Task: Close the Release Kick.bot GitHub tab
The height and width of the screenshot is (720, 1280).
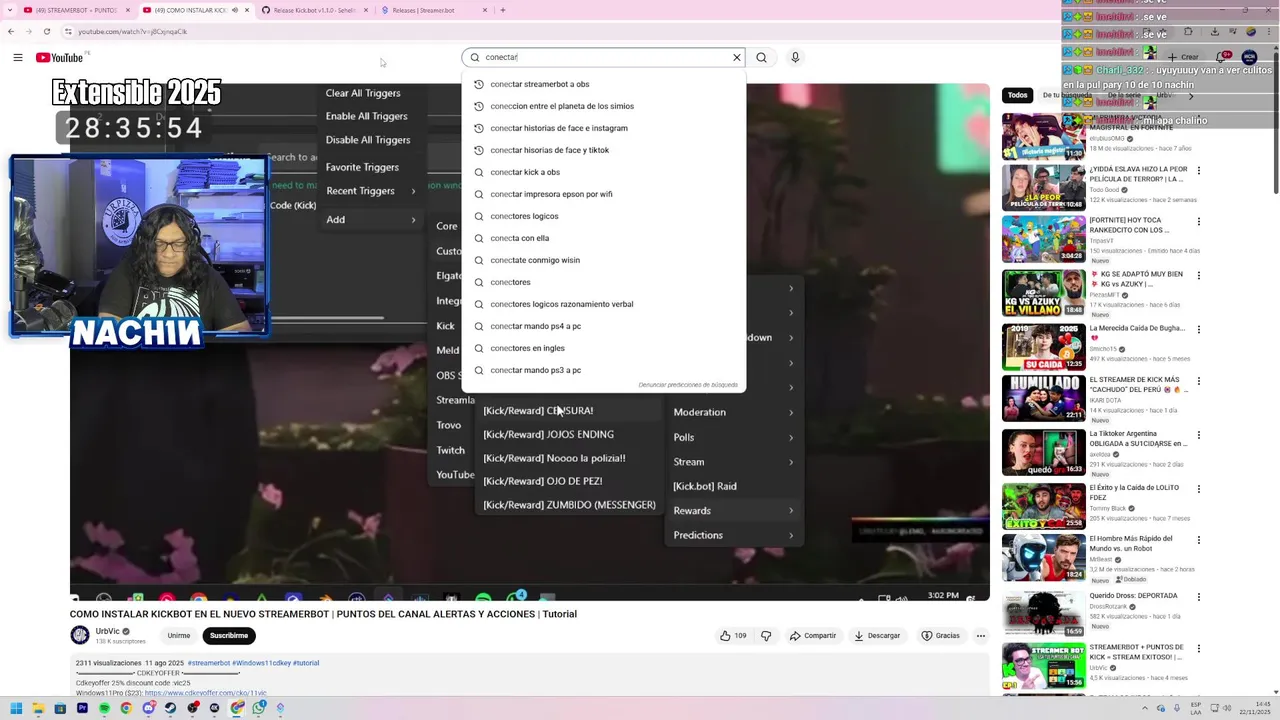Action: coord(366,10)
